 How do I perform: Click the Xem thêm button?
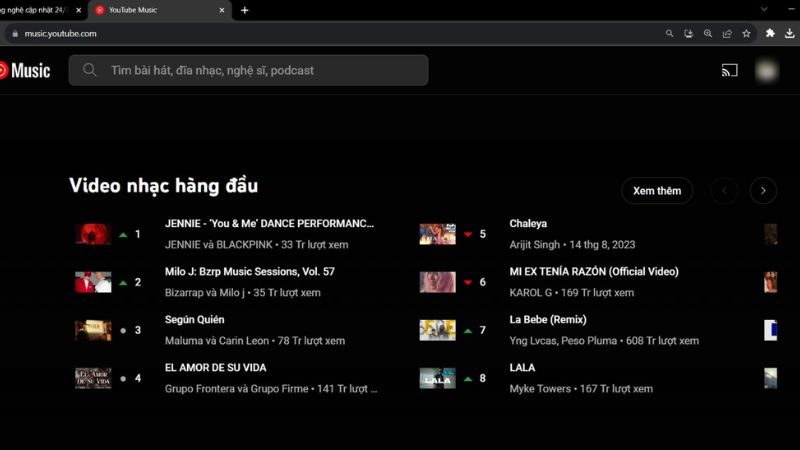click(x=657, y=191)
